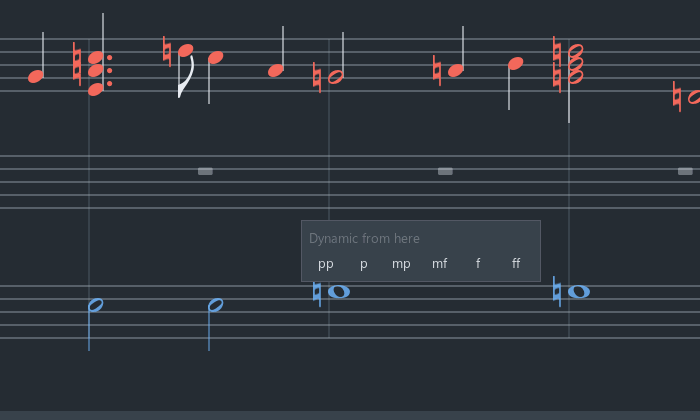Select the red single half note with a natural above the popup
The image size is (700, 420).
(336, 77)
